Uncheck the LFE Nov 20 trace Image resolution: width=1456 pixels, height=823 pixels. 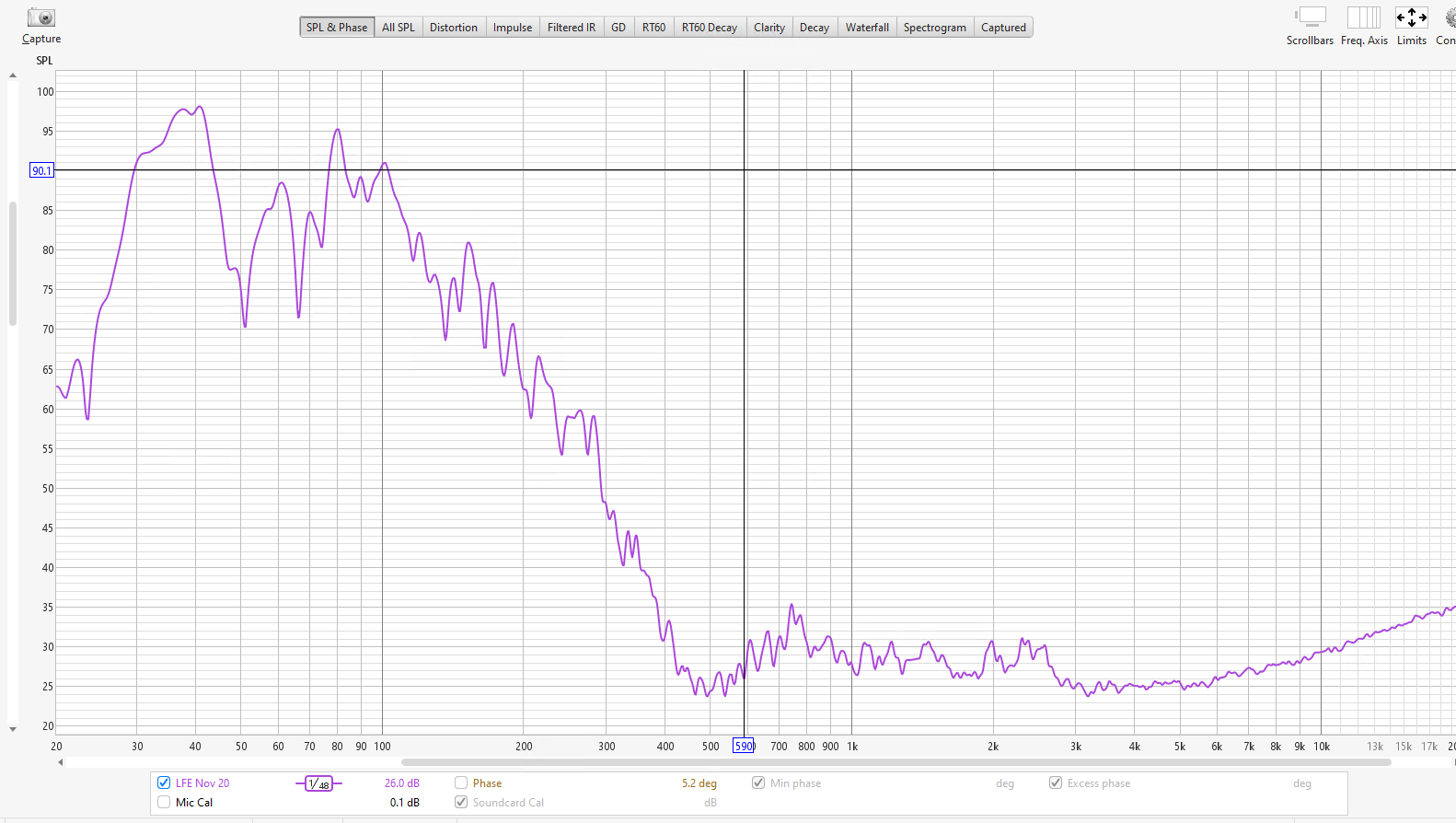click(164, 783)
